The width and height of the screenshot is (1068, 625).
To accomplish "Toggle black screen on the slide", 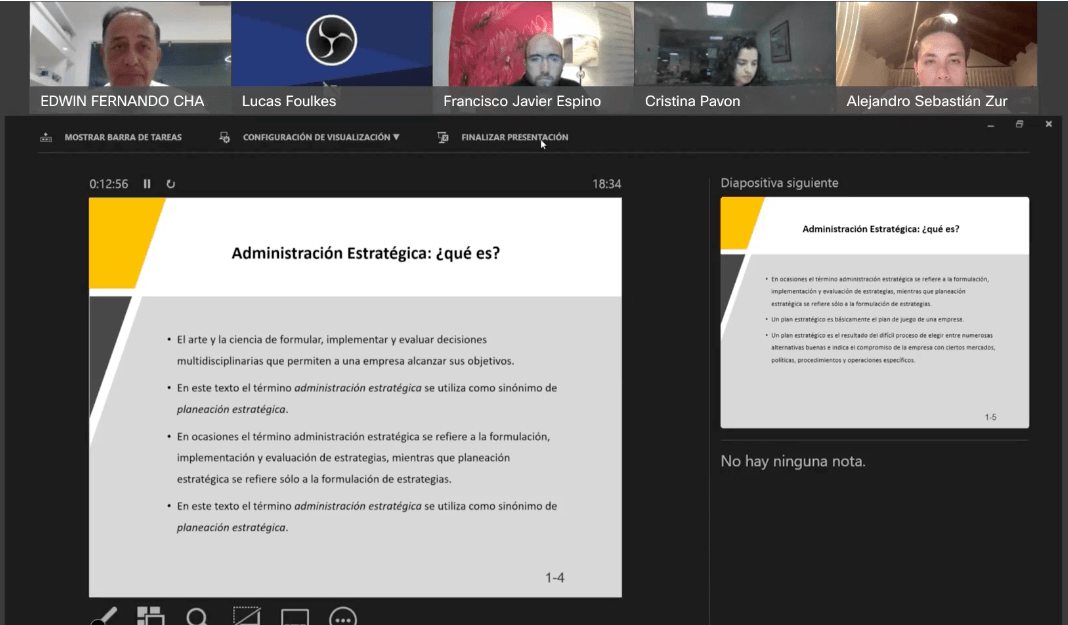I will pyautogui.click(x=246, y=617).
